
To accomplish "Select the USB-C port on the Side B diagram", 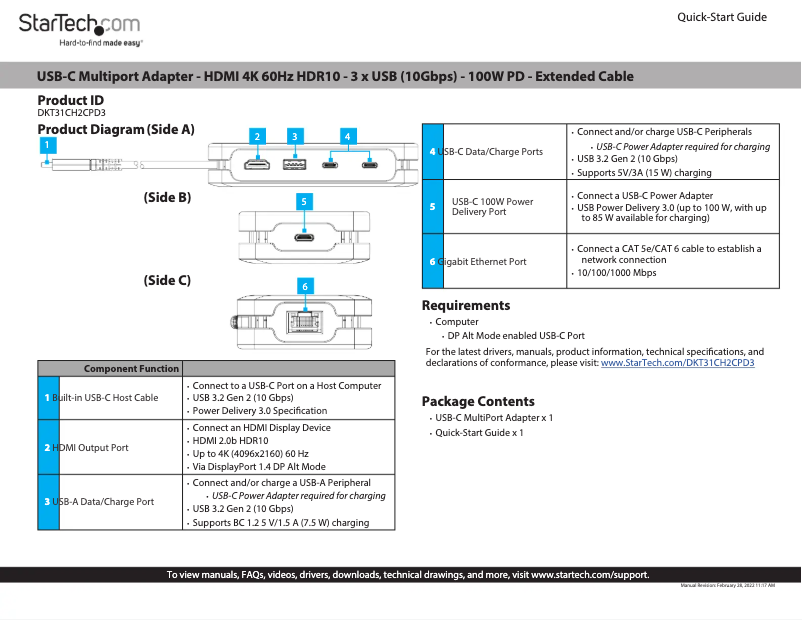I will click(x=304, y=238).
